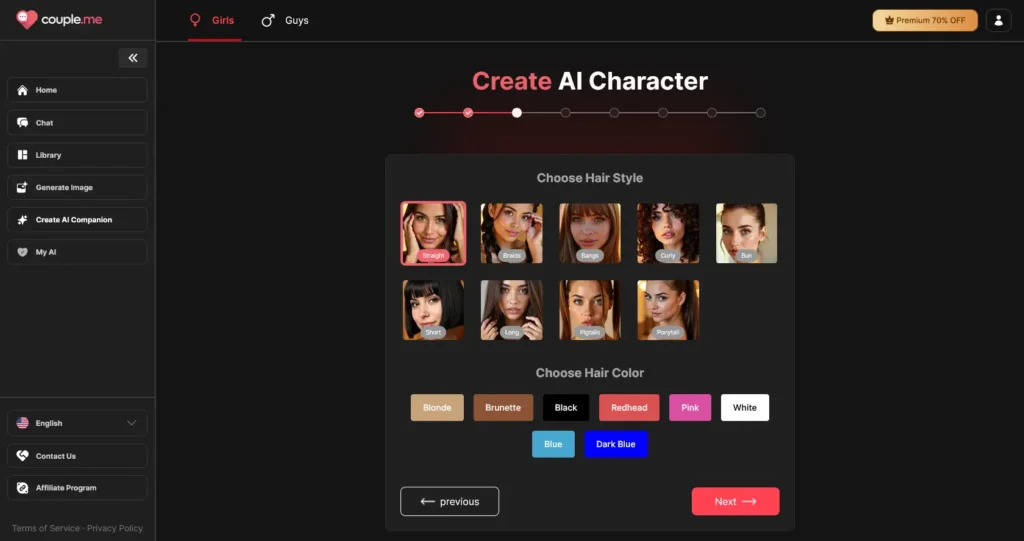1024x541 pixels.
Task: Select the Pigtails hair style
Action: 590,310
